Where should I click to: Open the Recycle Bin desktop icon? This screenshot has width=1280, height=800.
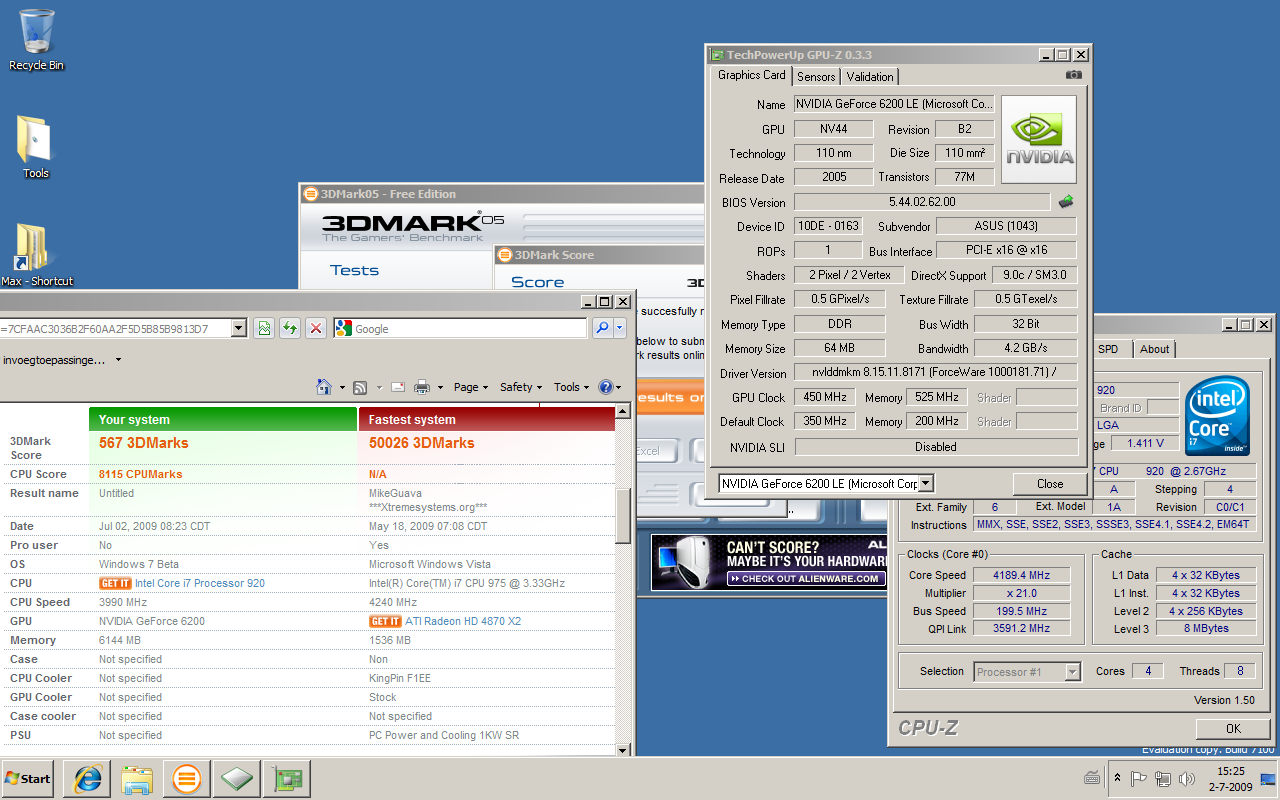point(36,40)
